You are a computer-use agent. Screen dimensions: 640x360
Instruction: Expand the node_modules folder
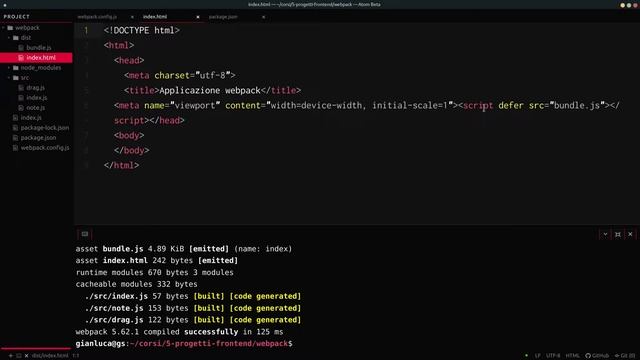pos(9,68)
